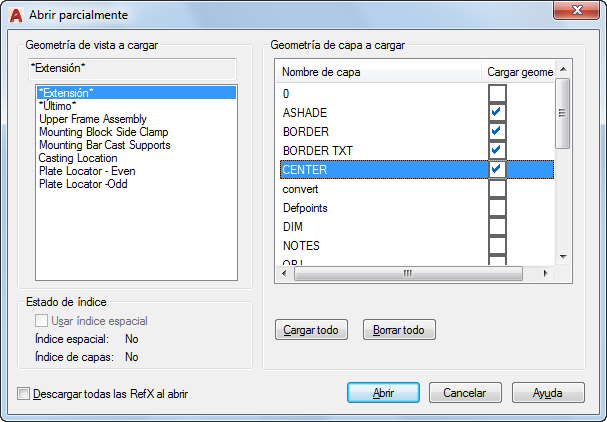Click the horizontal scroll left arrow
Image resolution: width=607 pixels, height=422 pixels.
tap(285, 273)
